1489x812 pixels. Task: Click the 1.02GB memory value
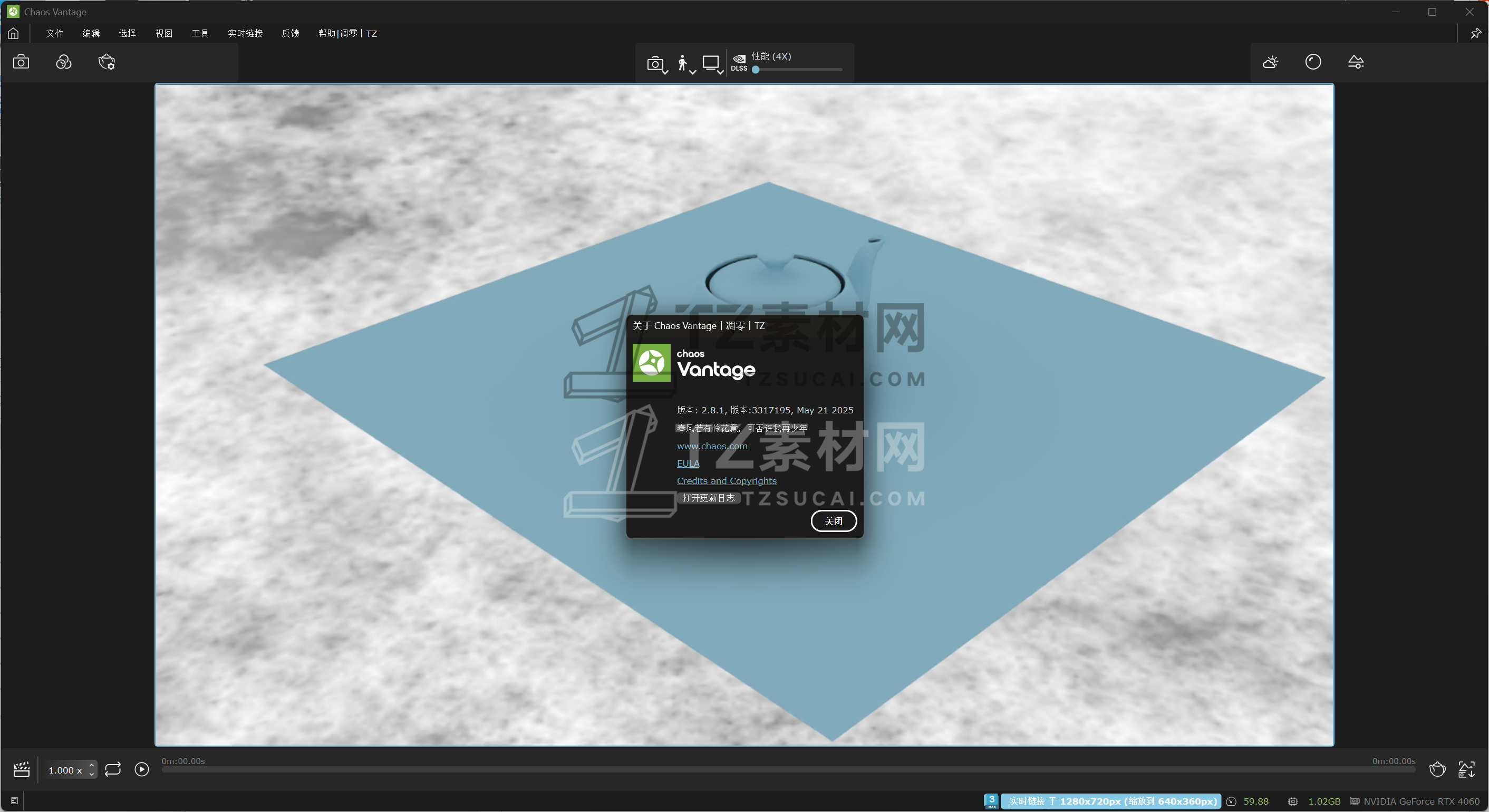click(1324, 801)
